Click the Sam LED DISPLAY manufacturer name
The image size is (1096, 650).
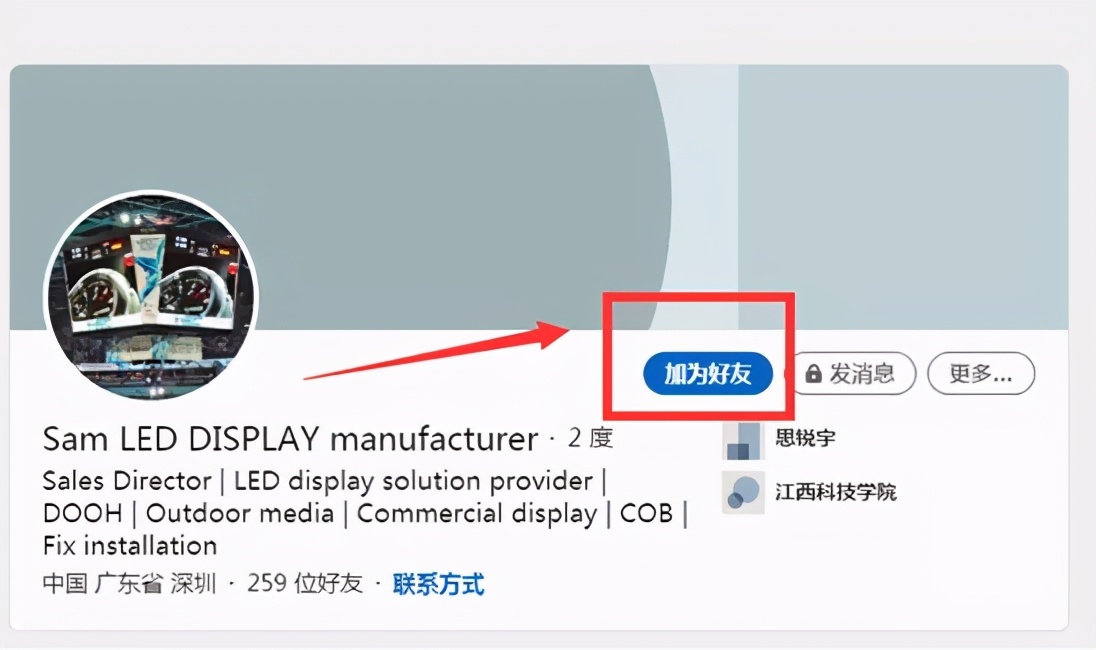[290, 439]
